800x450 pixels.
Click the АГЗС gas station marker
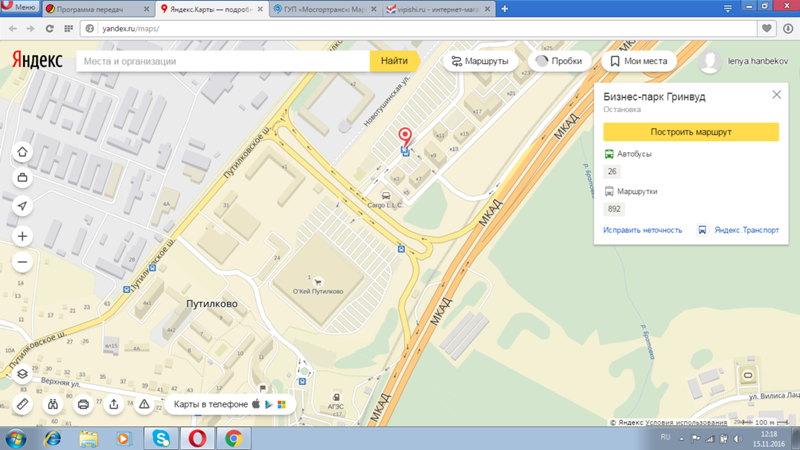point(336,397)
